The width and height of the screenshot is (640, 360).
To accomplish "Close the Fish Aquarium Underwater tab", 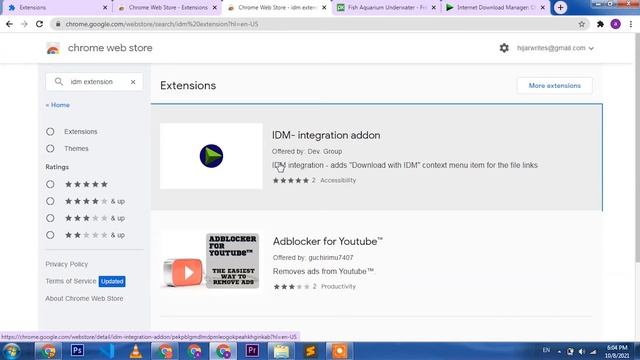I will point(433,7).
